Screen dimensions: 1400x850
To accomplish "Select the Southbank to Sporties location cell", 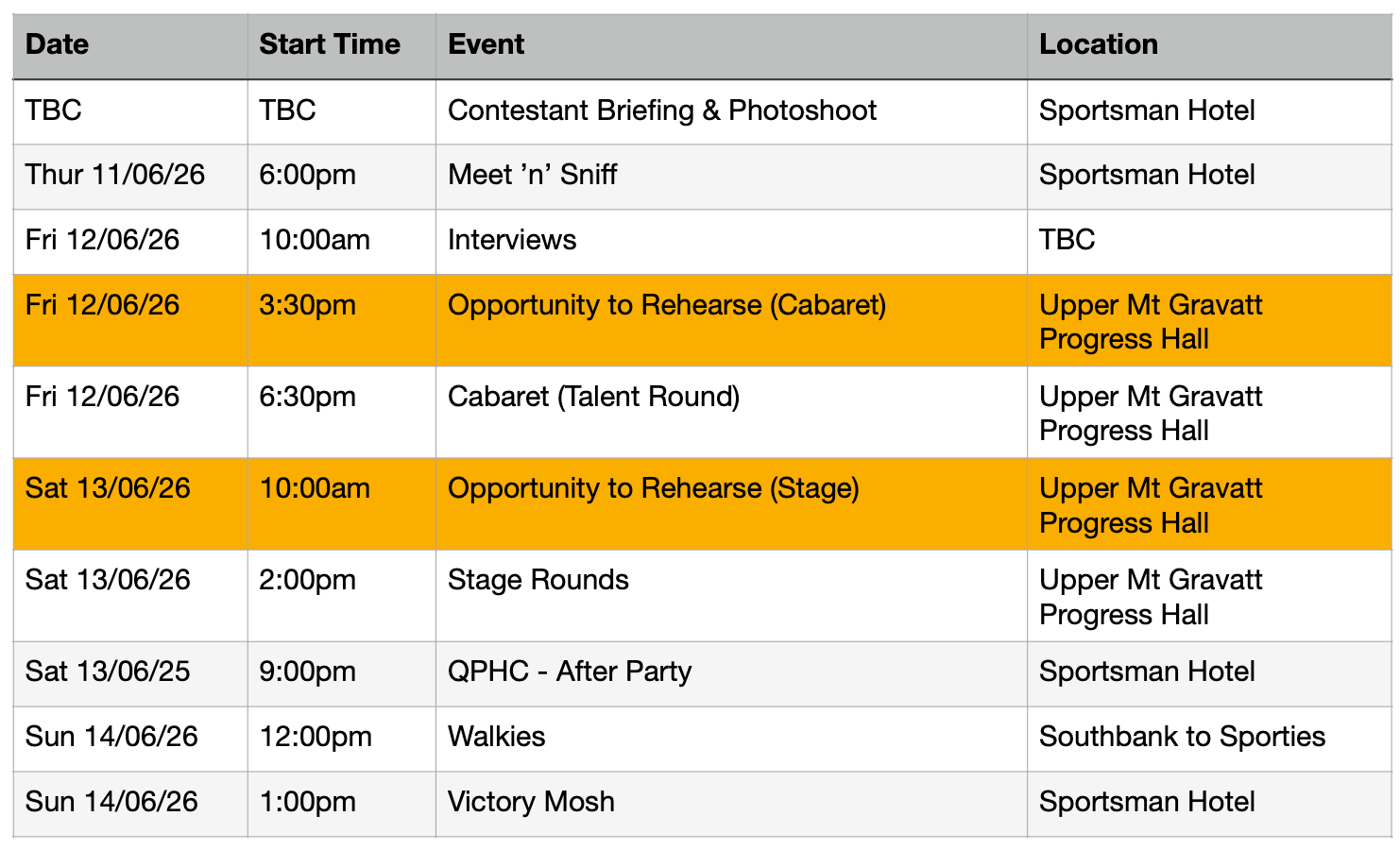I will pos(1209,739).
